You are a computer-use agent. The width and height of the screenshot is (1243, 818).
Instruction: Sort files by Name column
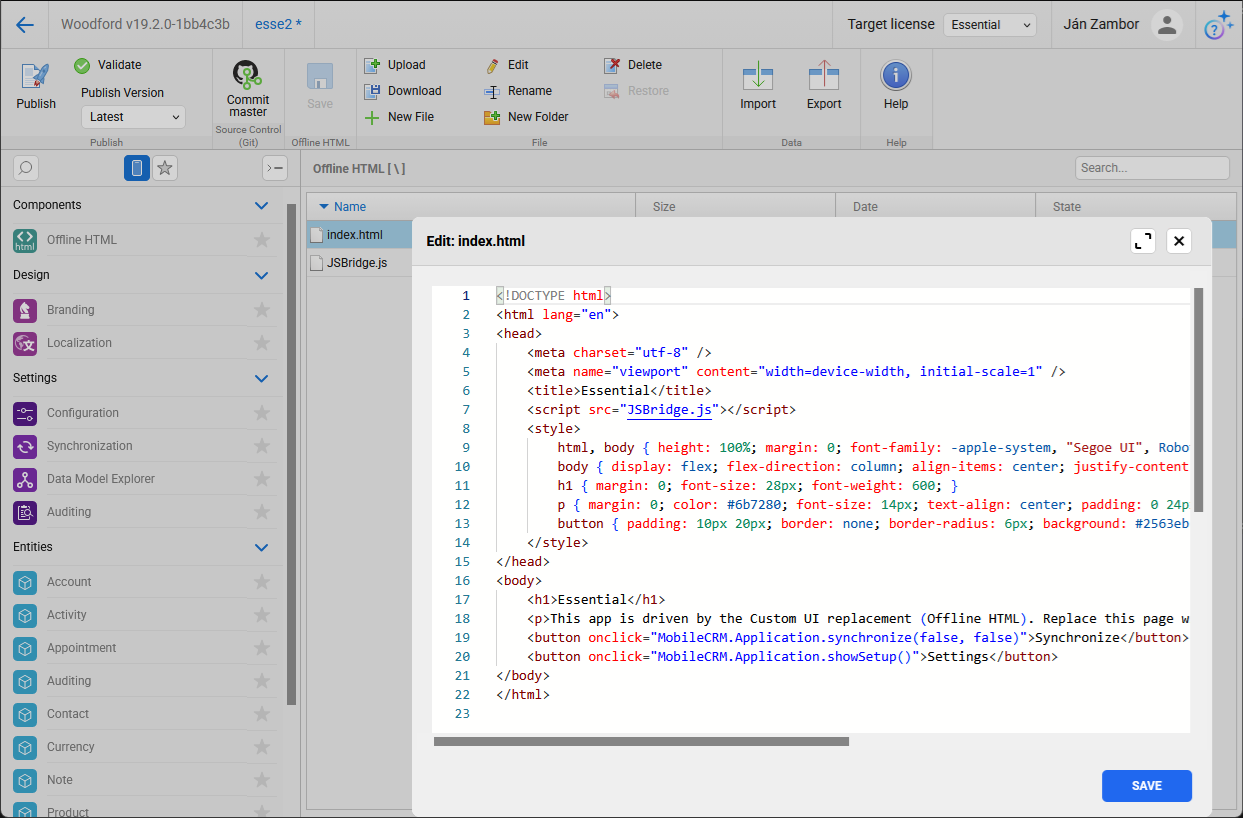(x=471, y=207)
